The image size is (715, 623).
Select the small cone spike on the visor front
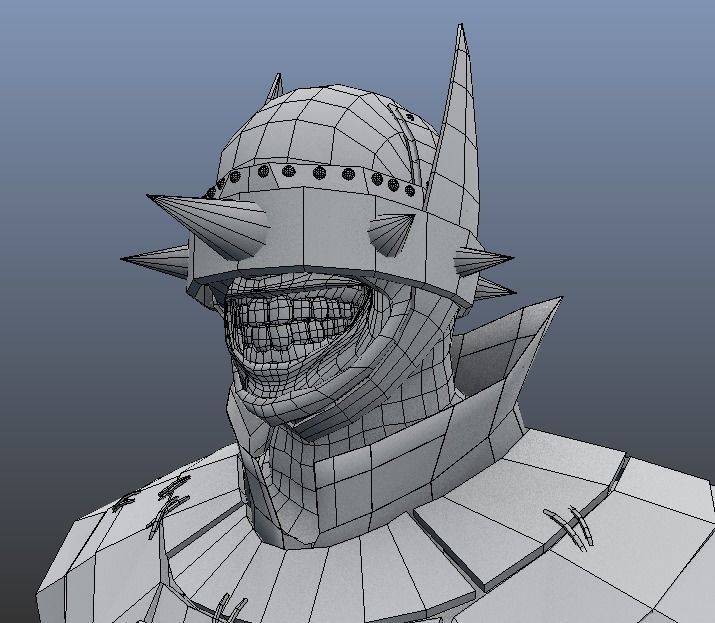pyautogui.click(x=393, y=235)
